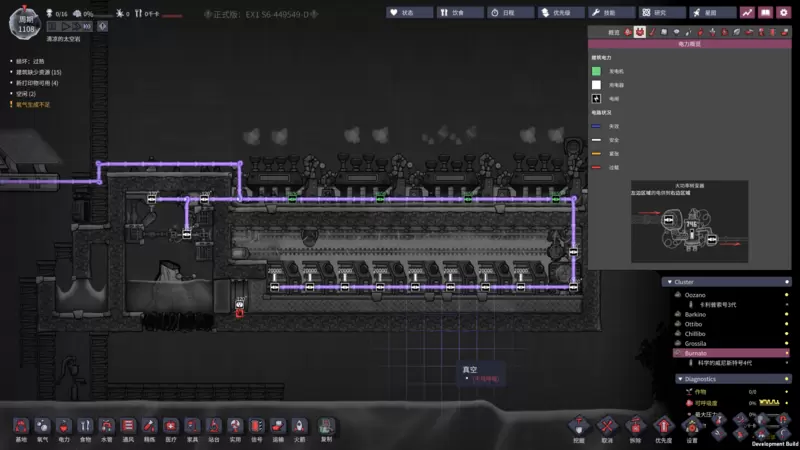Open the 星图 (Starmap) menu
Image resolution: width=800 pixels, height=450 pixels.
tap(712, 13)
